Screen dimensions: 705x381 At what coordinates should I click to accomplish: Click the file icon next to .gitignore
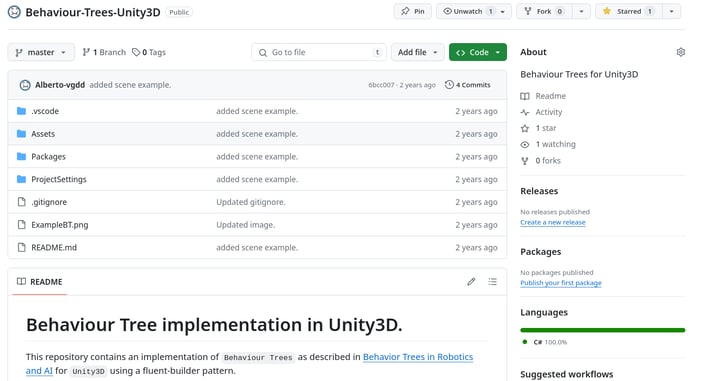click(21, 202)
